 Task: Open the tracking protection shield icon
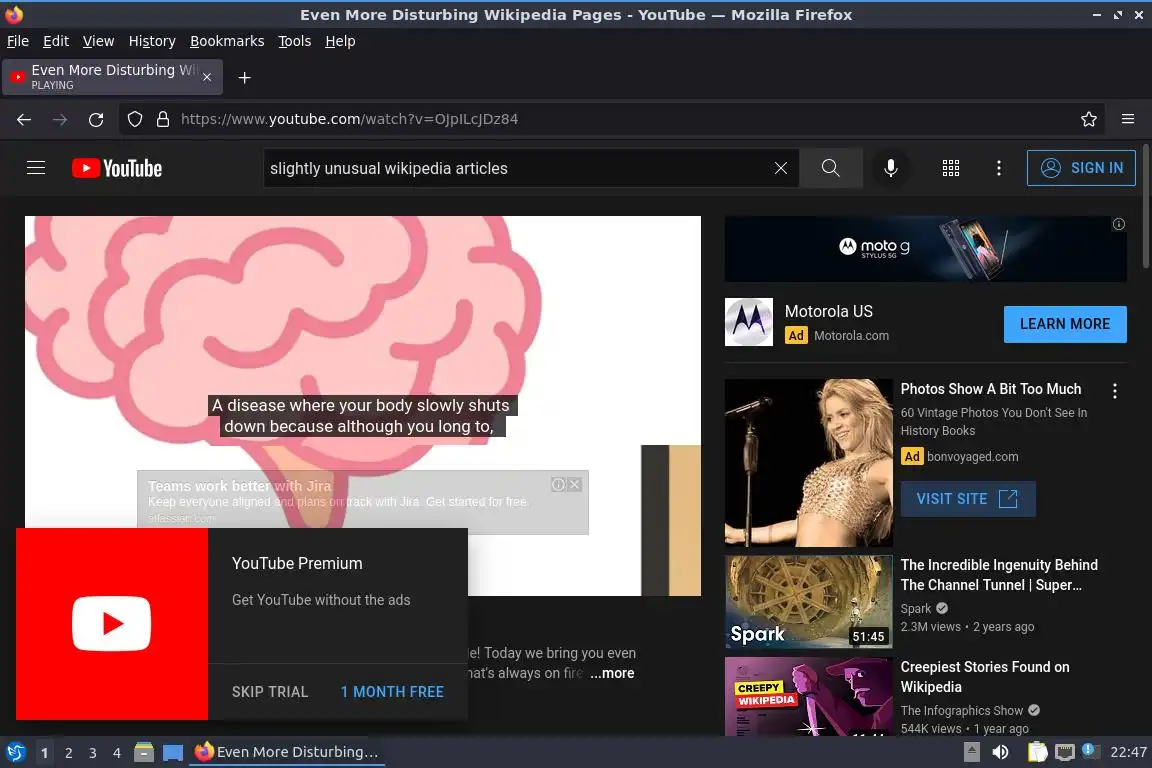click(134, 119)
